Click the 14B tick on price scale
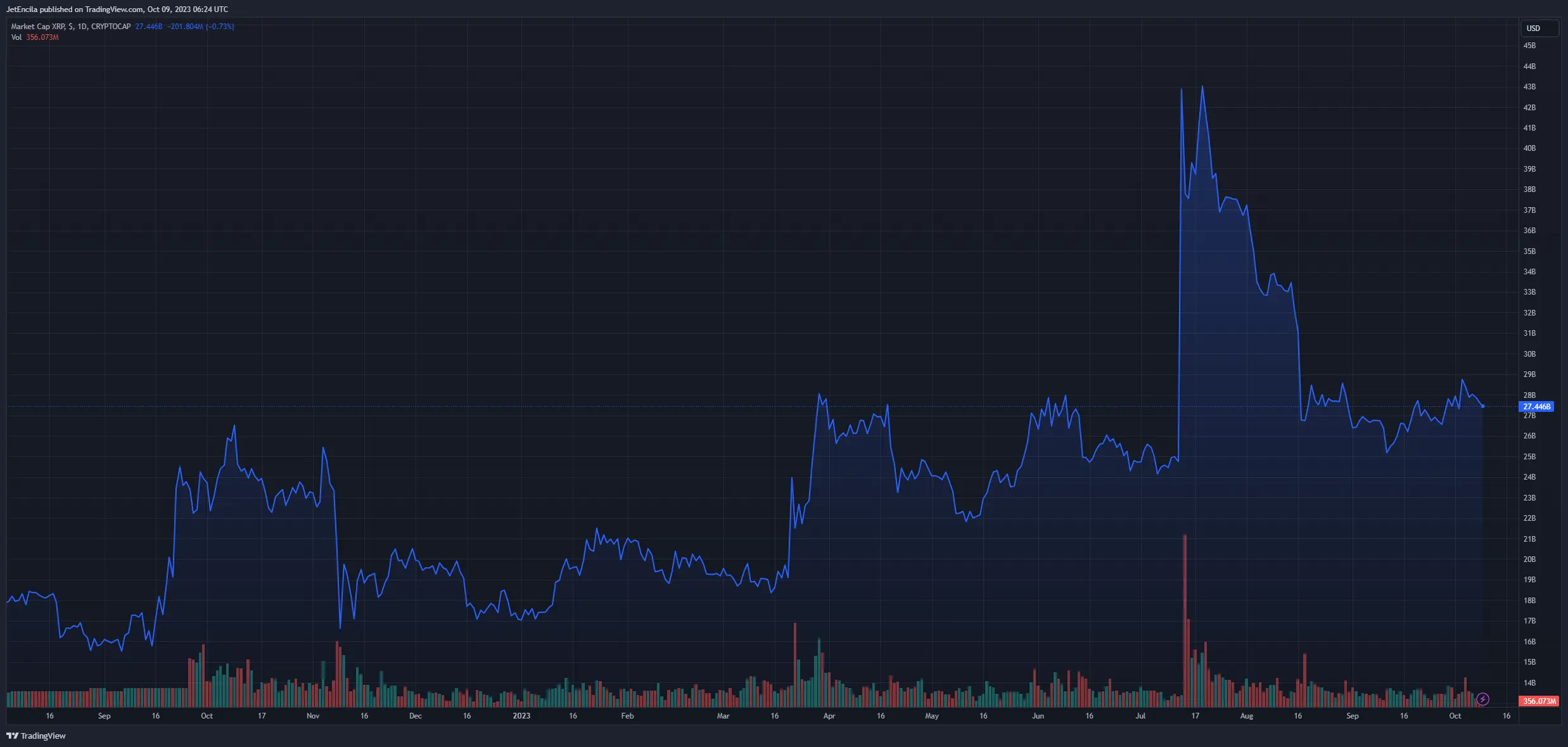This screenshot has width=1568, height=747. pos(1529,683)
